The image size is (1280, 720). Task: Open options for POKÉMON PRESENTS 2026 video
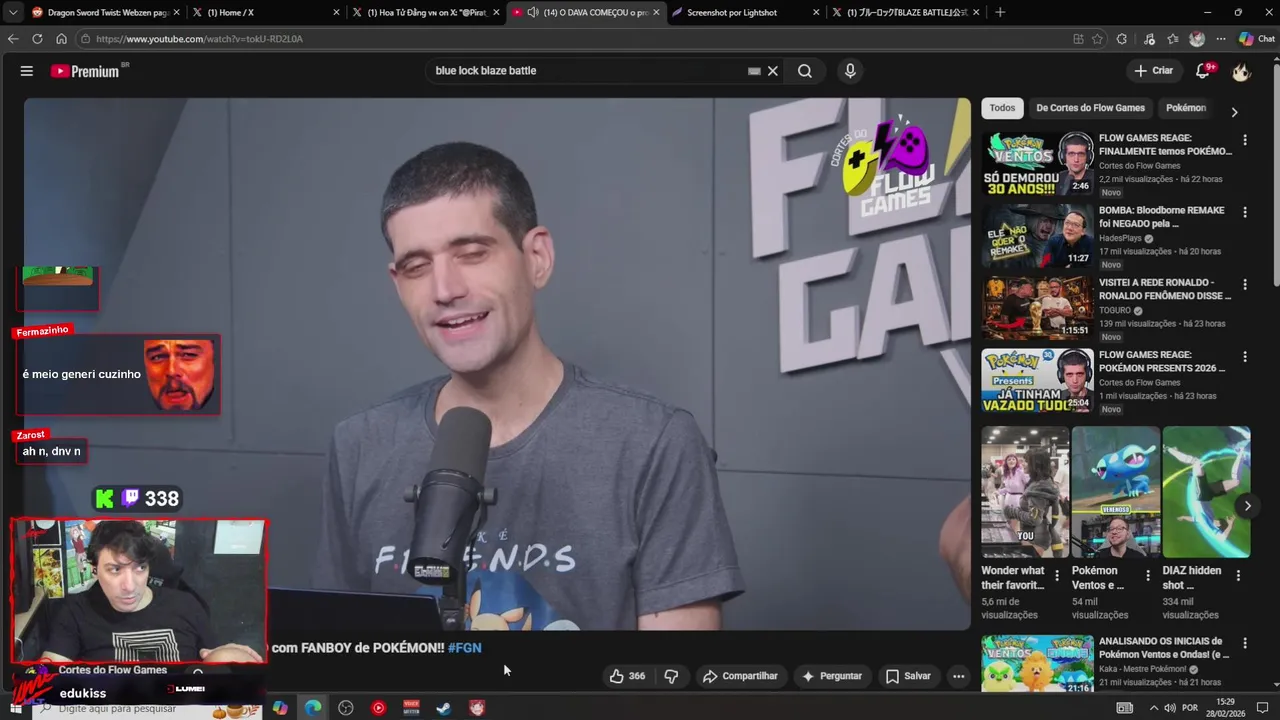tap(1245, 356)
